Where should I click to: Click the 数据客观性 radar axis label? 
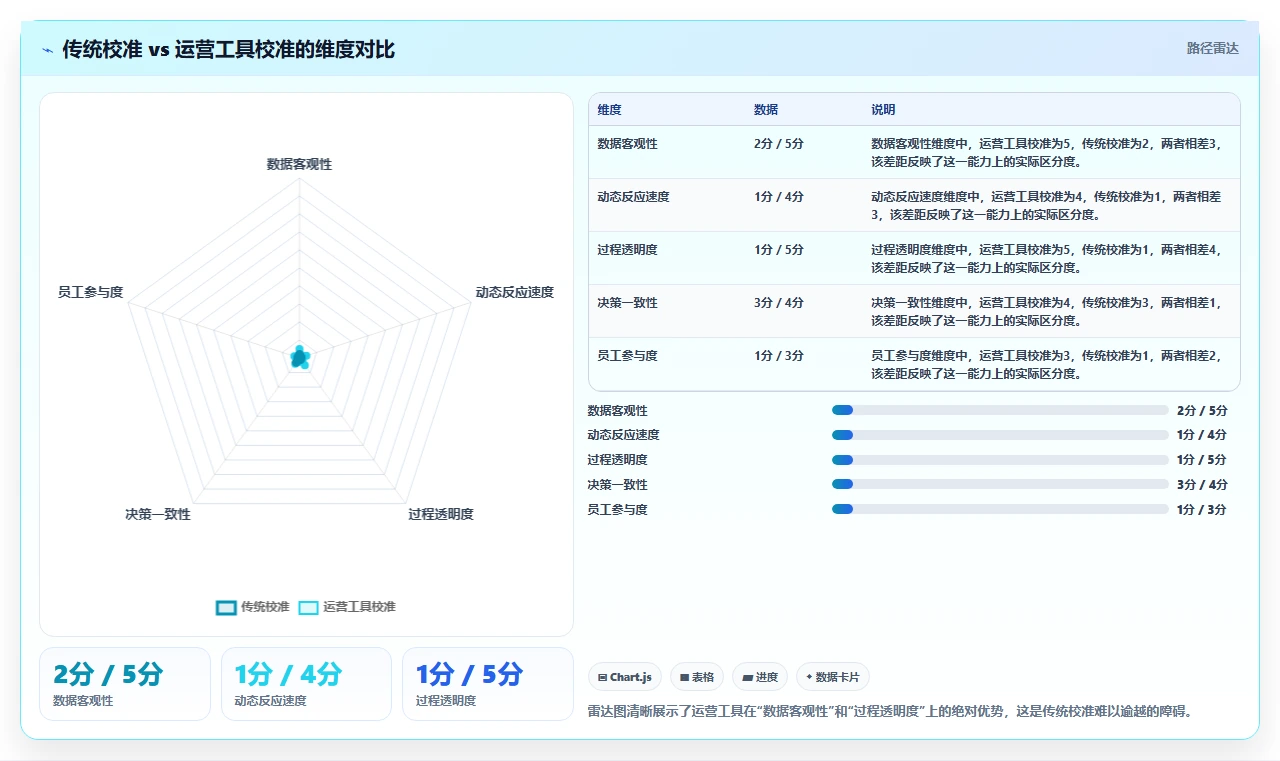[x=299, y=164]
